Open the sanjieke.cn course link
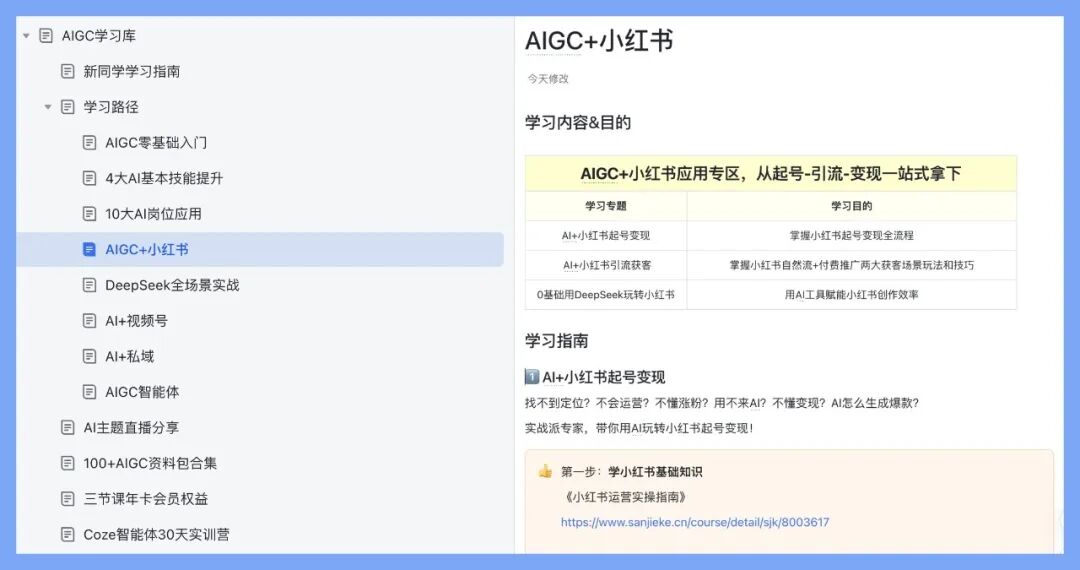The image size is (1080, 570). (695, 522)
